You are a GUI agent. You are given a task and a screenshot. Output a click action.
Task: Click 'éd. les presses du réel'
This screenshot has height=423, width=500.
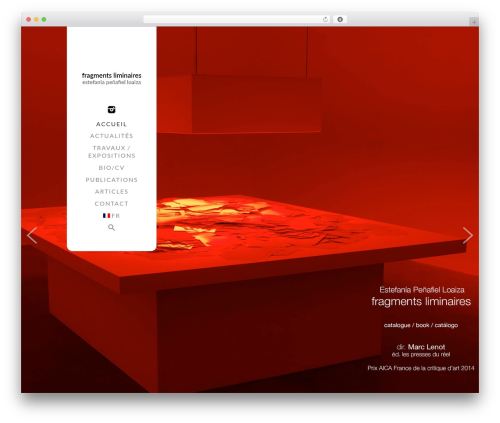[421, 354]
